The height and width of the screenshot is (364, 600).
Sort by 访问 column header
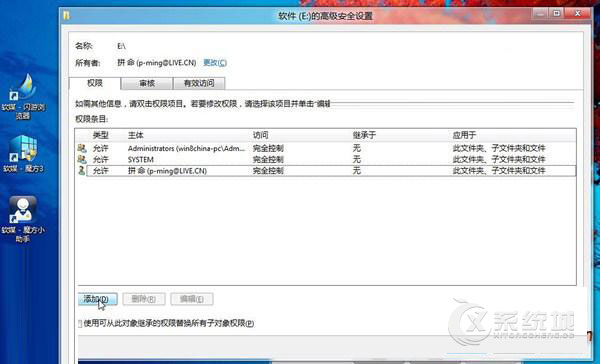pos(261,135)
